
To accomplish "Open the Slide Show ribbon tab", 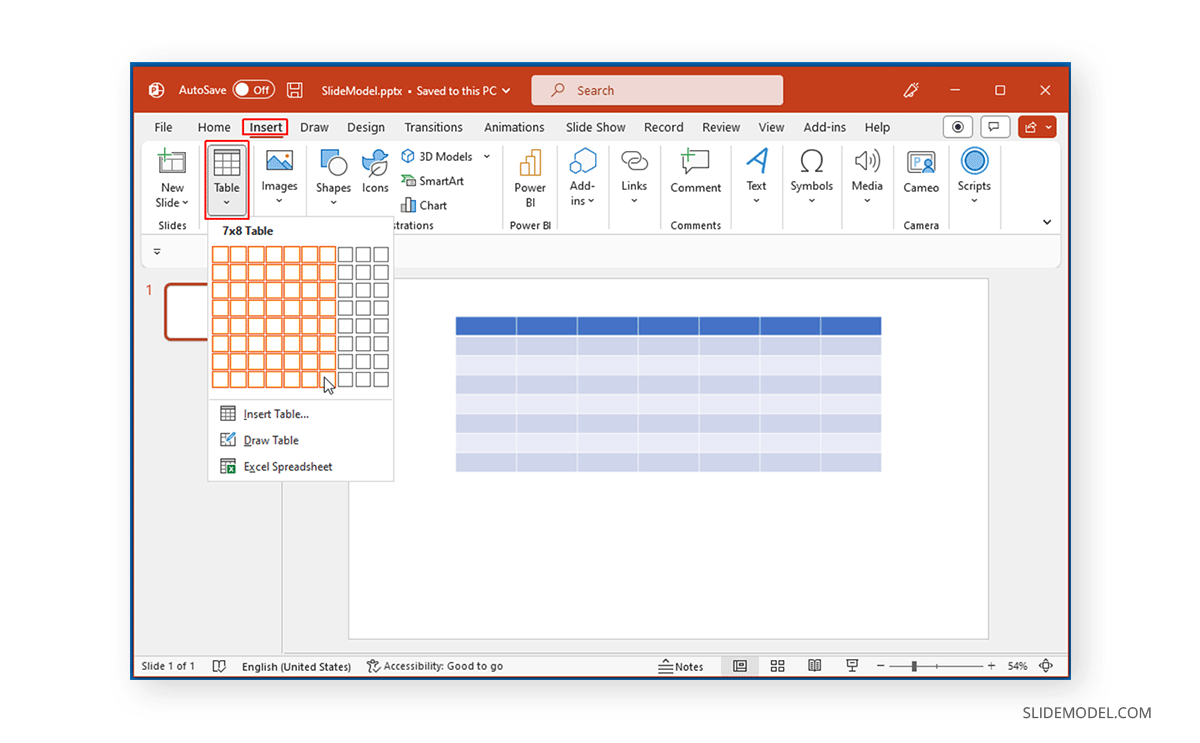I will click(595, 127).
